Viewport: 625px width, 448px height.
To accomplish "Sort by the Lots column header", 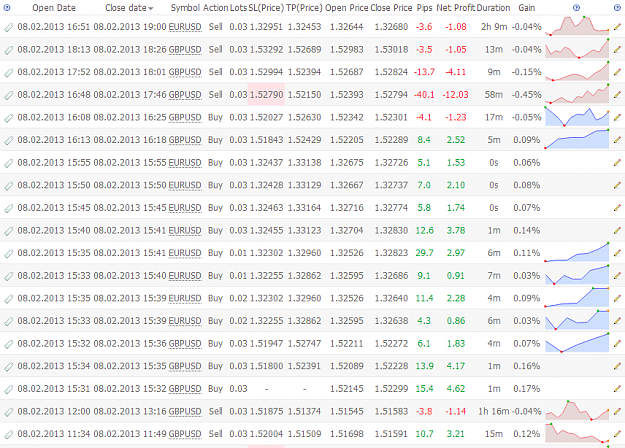I will click(x=238, y=8).
